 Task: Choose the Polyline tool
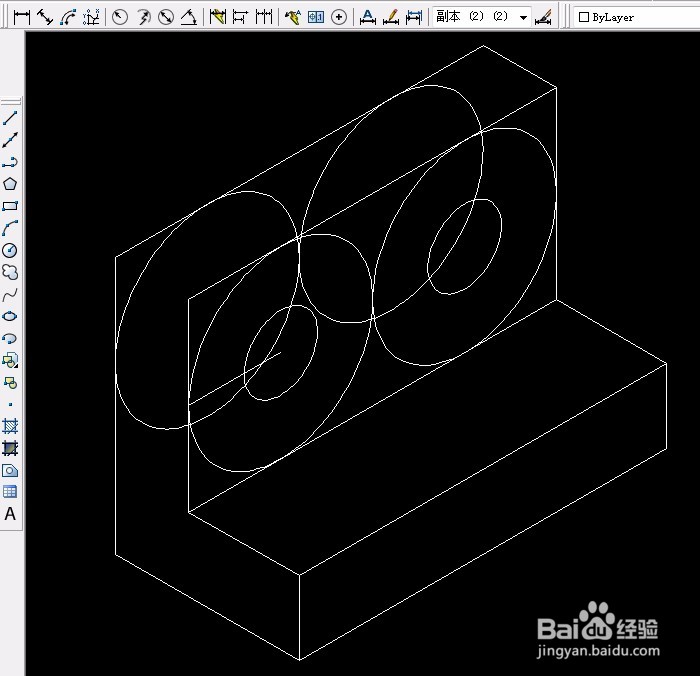[10, 162]
